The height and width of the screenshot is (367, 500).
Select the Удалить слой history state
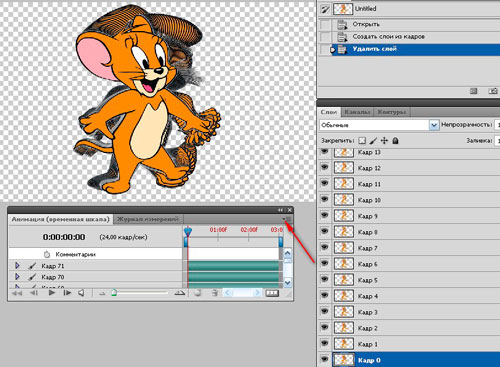(x=374, y=49)
